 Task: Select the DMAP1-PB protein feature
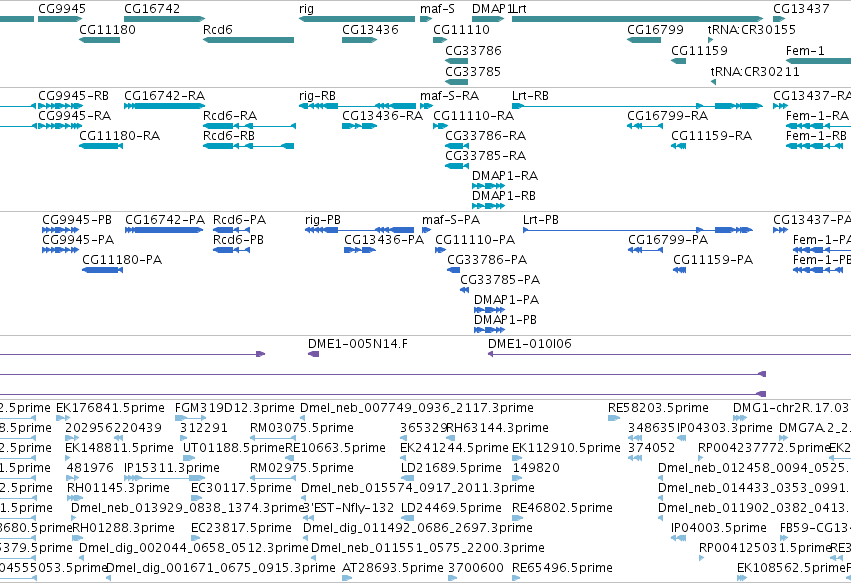coord(490,330)
